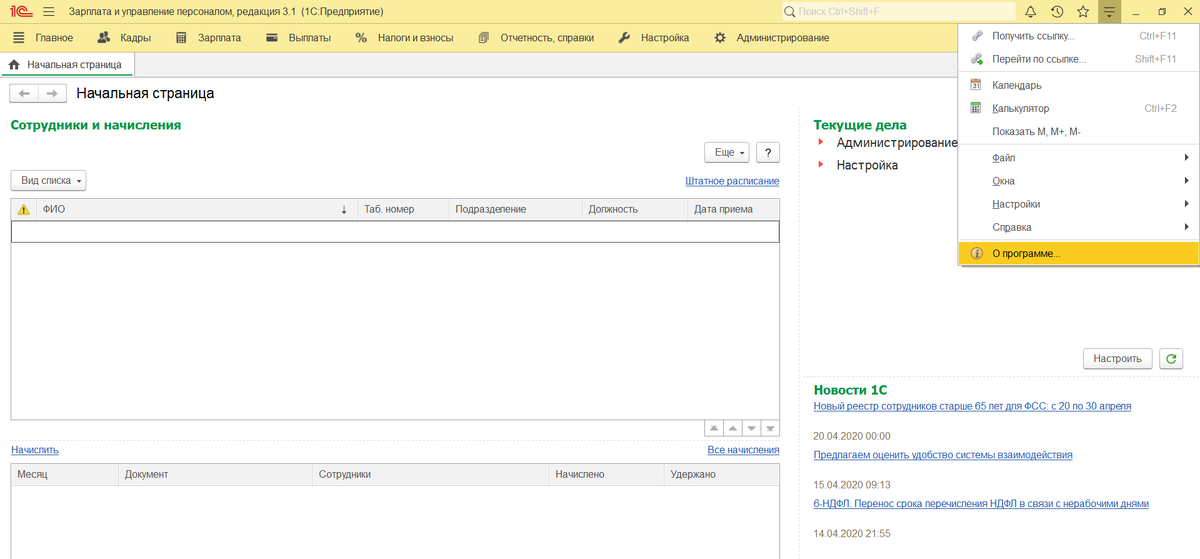Expand Настройка in Текущие дела
Image resolution: width=1200 pixels, height=559 pixels.
coord(822,165)
